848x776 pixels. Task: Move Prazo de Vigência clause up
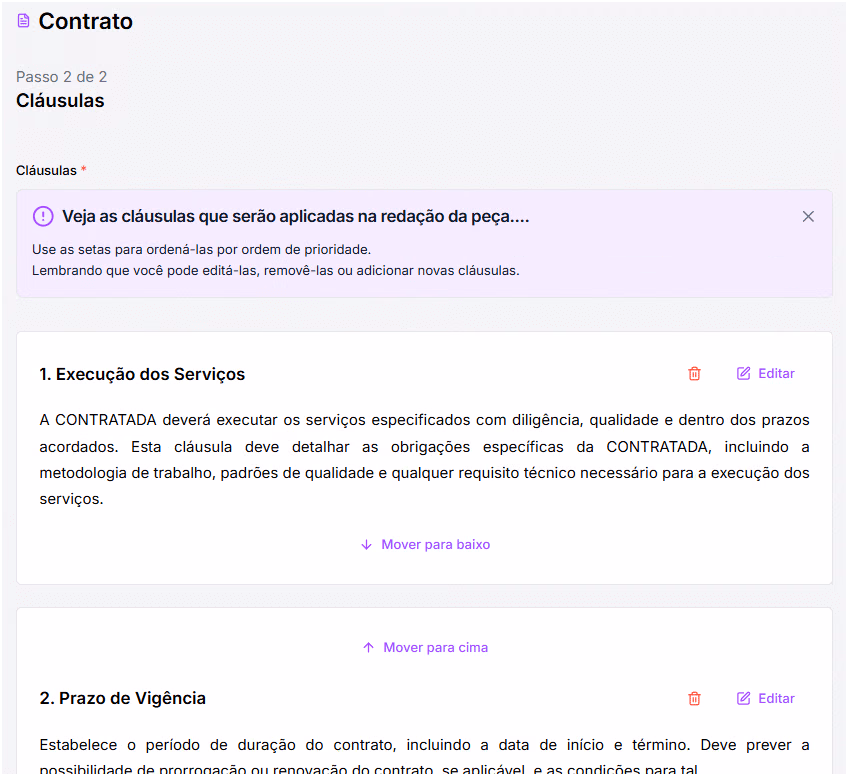(425, 647)
